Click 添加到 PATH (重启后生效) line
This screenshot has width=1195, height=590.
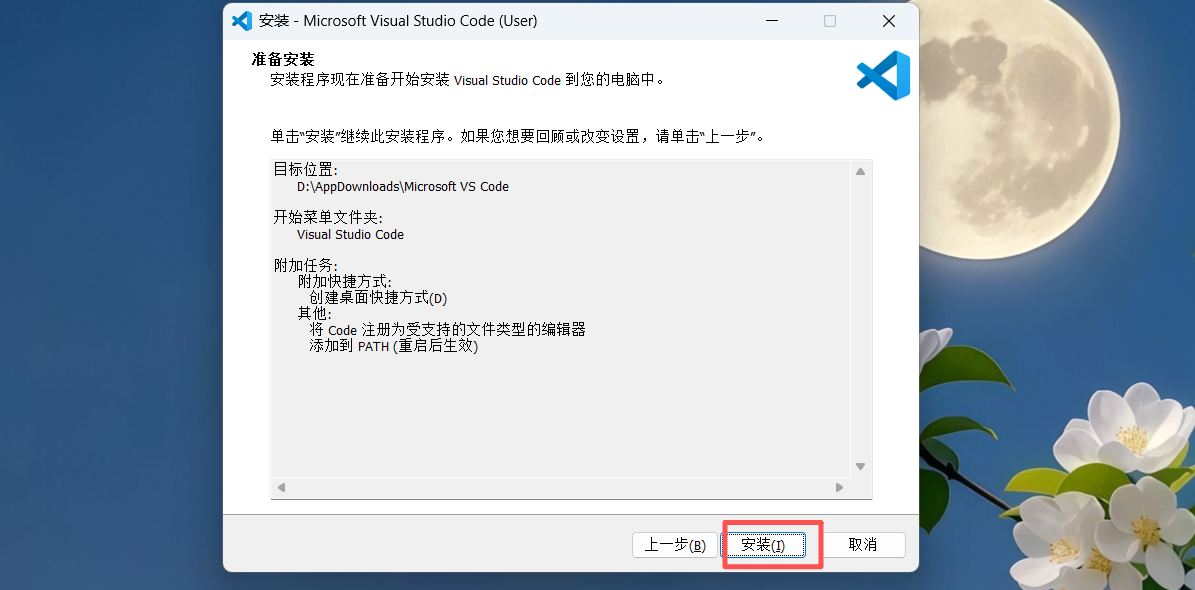coord(393,346)
